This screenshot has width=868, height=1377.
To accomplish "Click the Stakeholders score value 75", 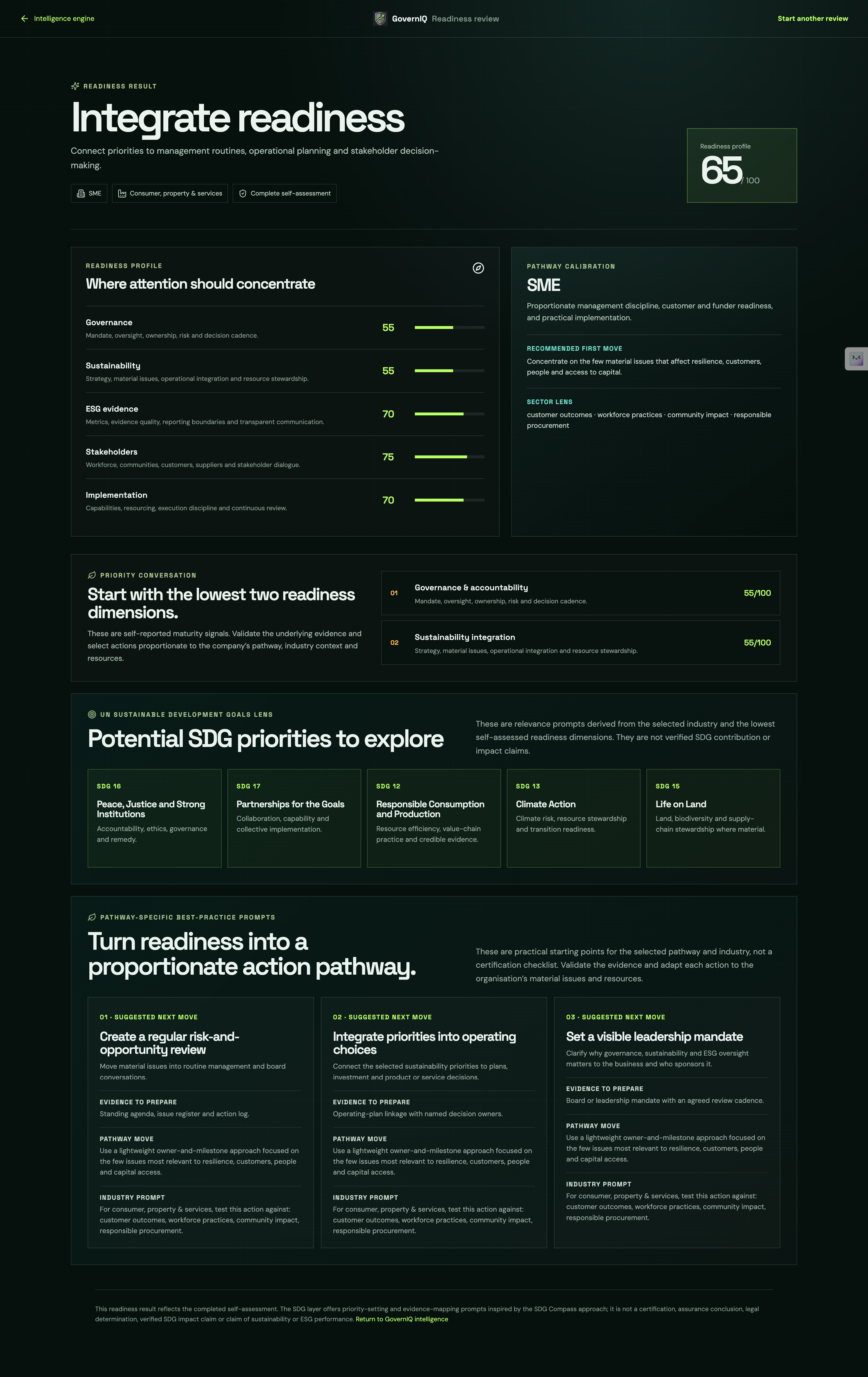I will 388,457.
